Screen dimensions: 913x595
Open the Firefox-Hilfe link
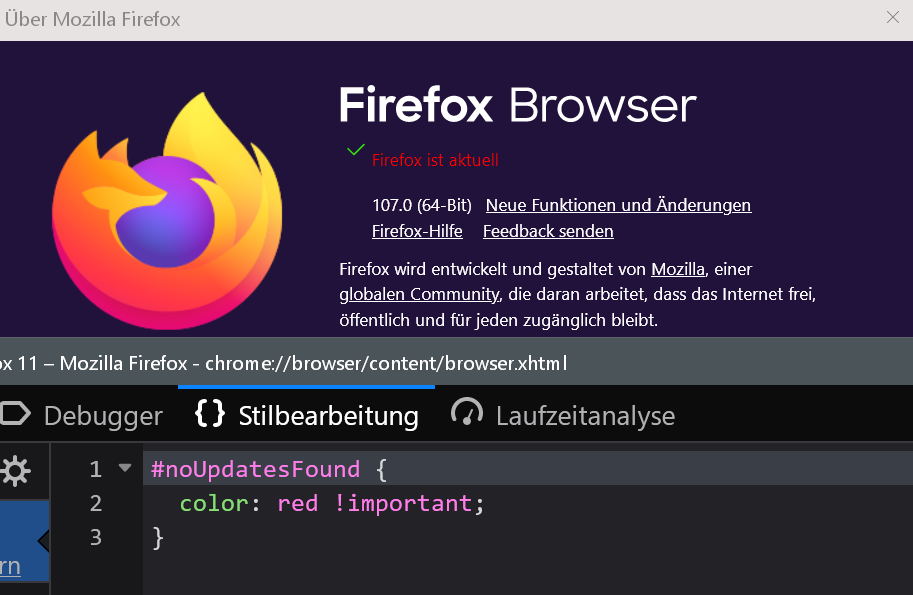coord(417,231)
